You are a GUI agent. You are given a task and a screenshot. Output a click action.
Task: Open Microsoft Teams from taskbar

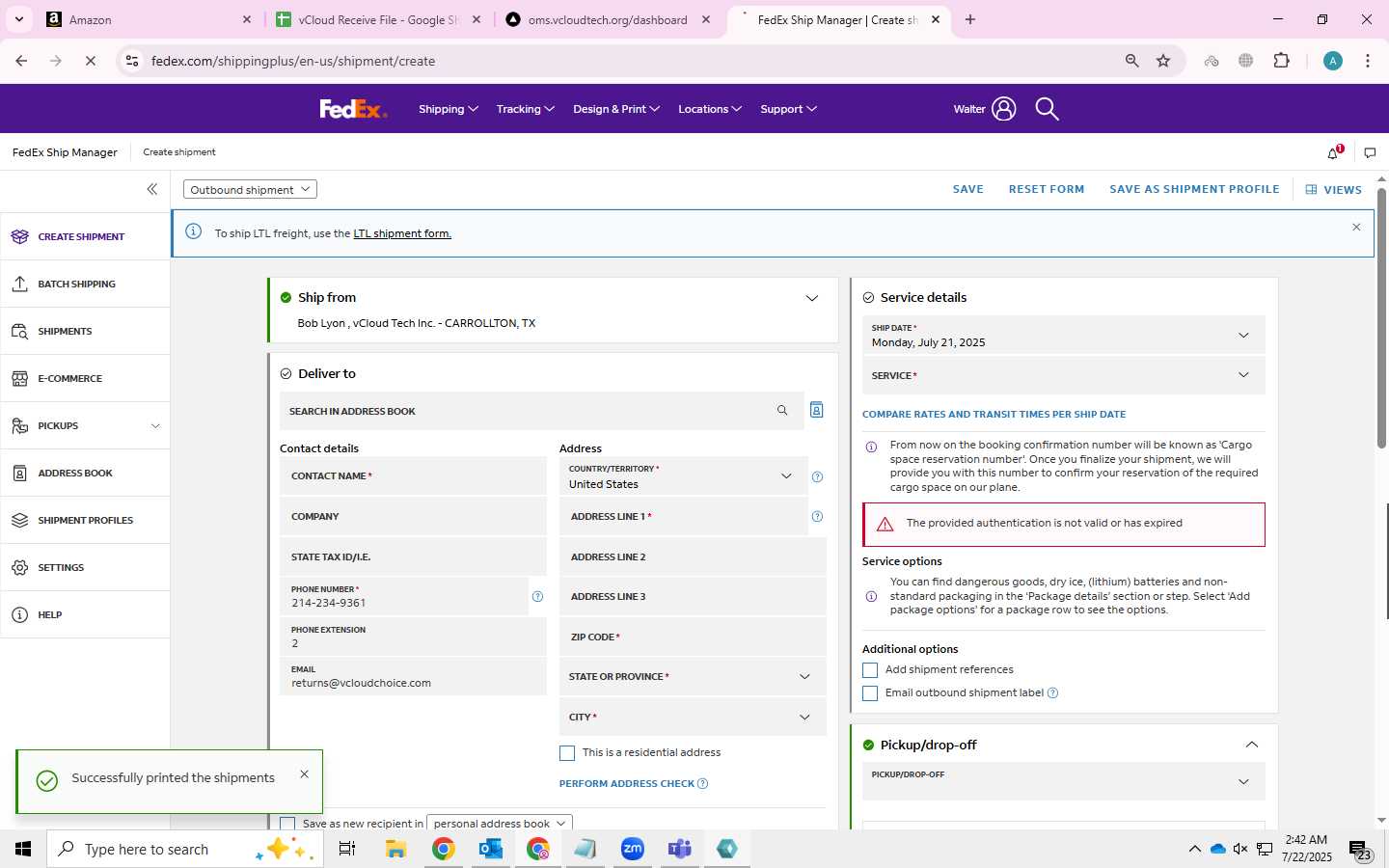click(680, 849)
